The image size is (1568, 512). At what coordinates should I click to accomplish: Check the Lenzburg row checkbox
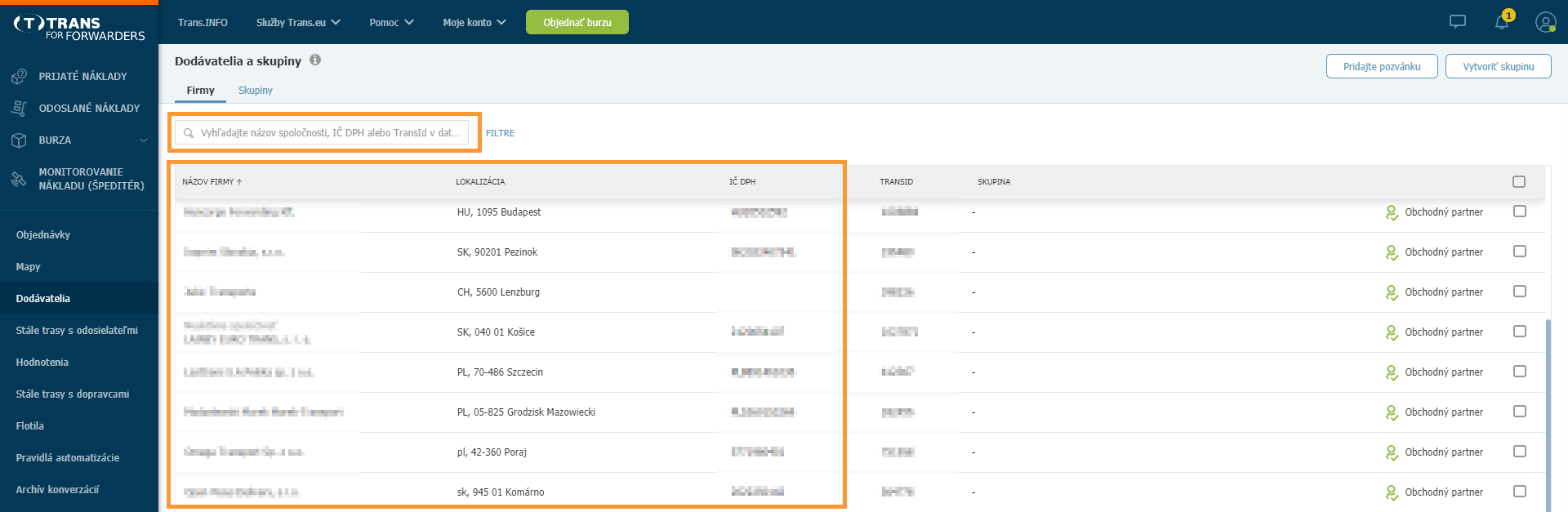click(x=1520, y=291)
